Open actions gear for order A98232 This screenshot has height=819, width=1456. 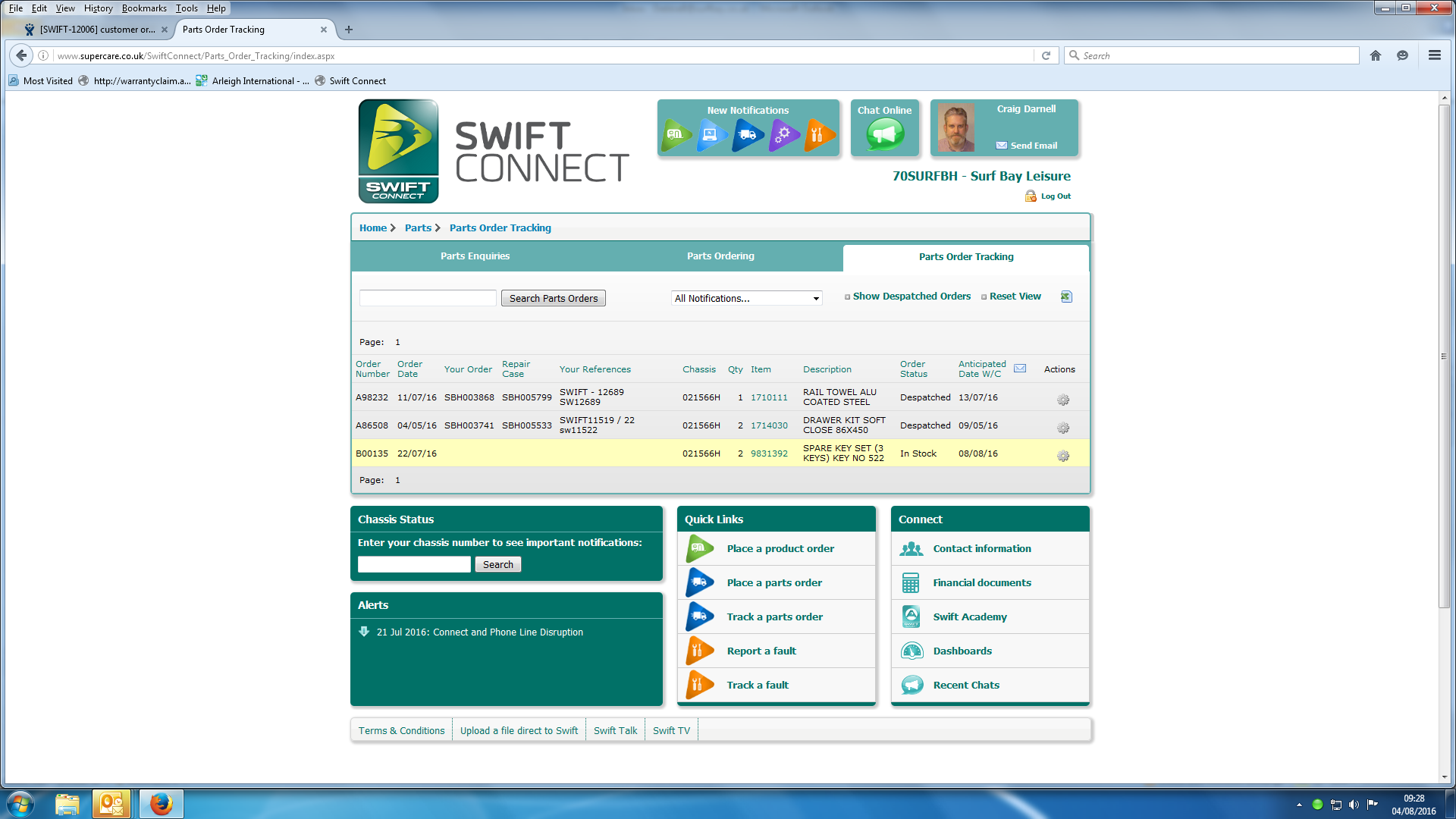tap(1063, 400)
